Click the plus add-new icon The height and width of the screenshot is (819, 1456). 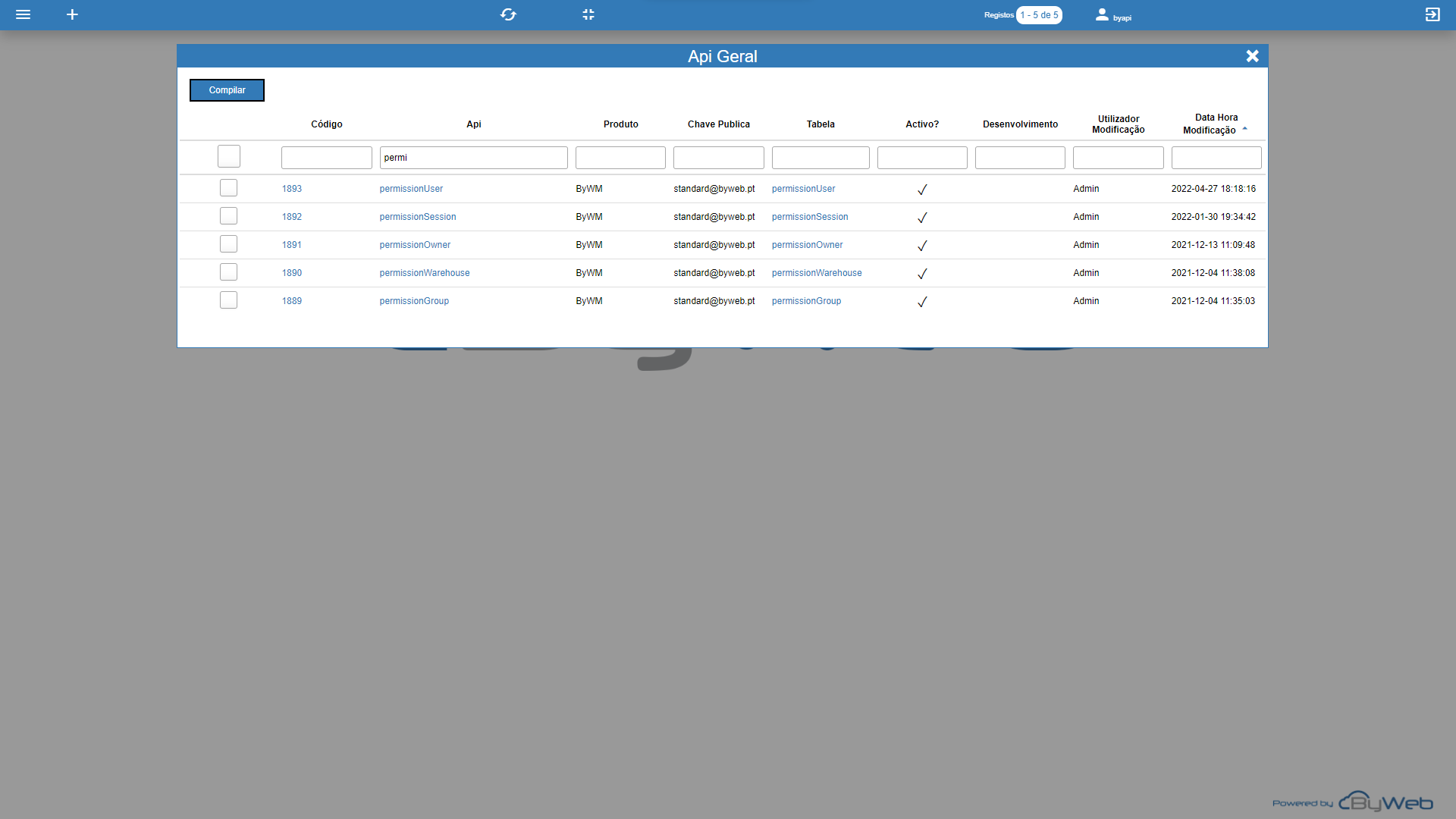coord(72,14)
